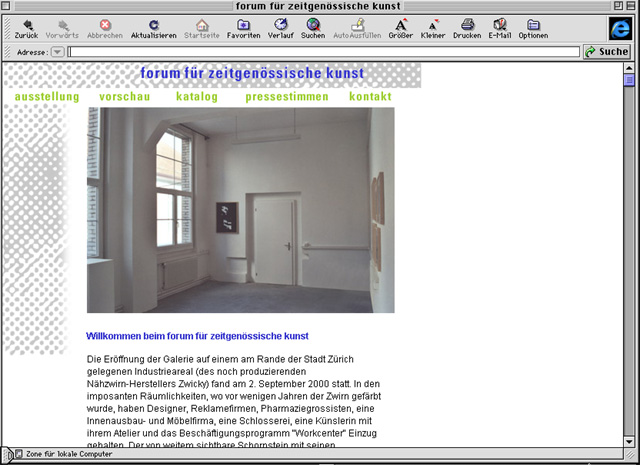Screen dimensions: 640x465
Task: Click the Suchen globe icon
Action: [313, 24]
